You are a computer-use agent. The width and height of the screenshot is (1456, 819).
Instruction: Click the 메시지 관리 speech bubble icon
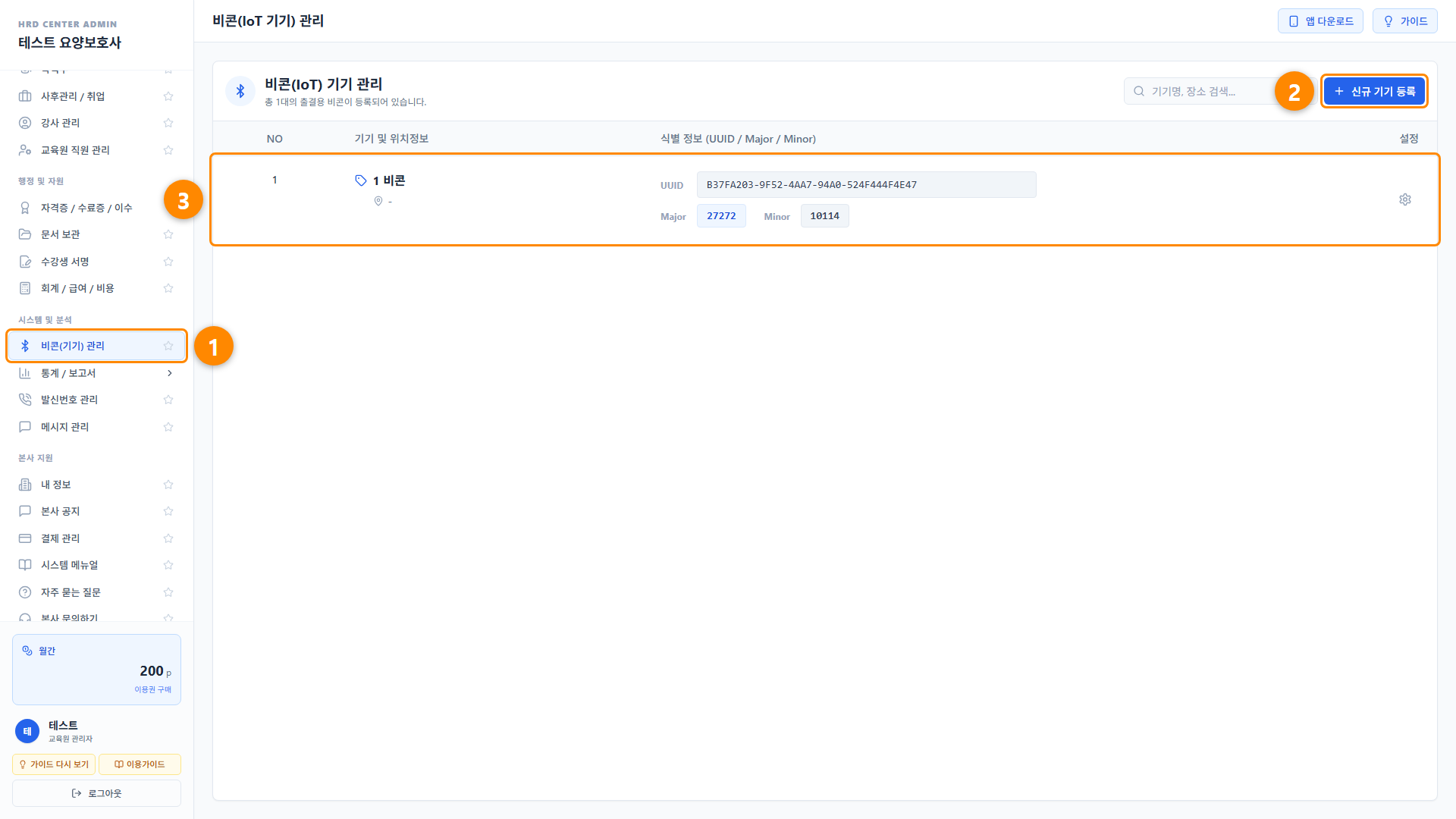25,427
